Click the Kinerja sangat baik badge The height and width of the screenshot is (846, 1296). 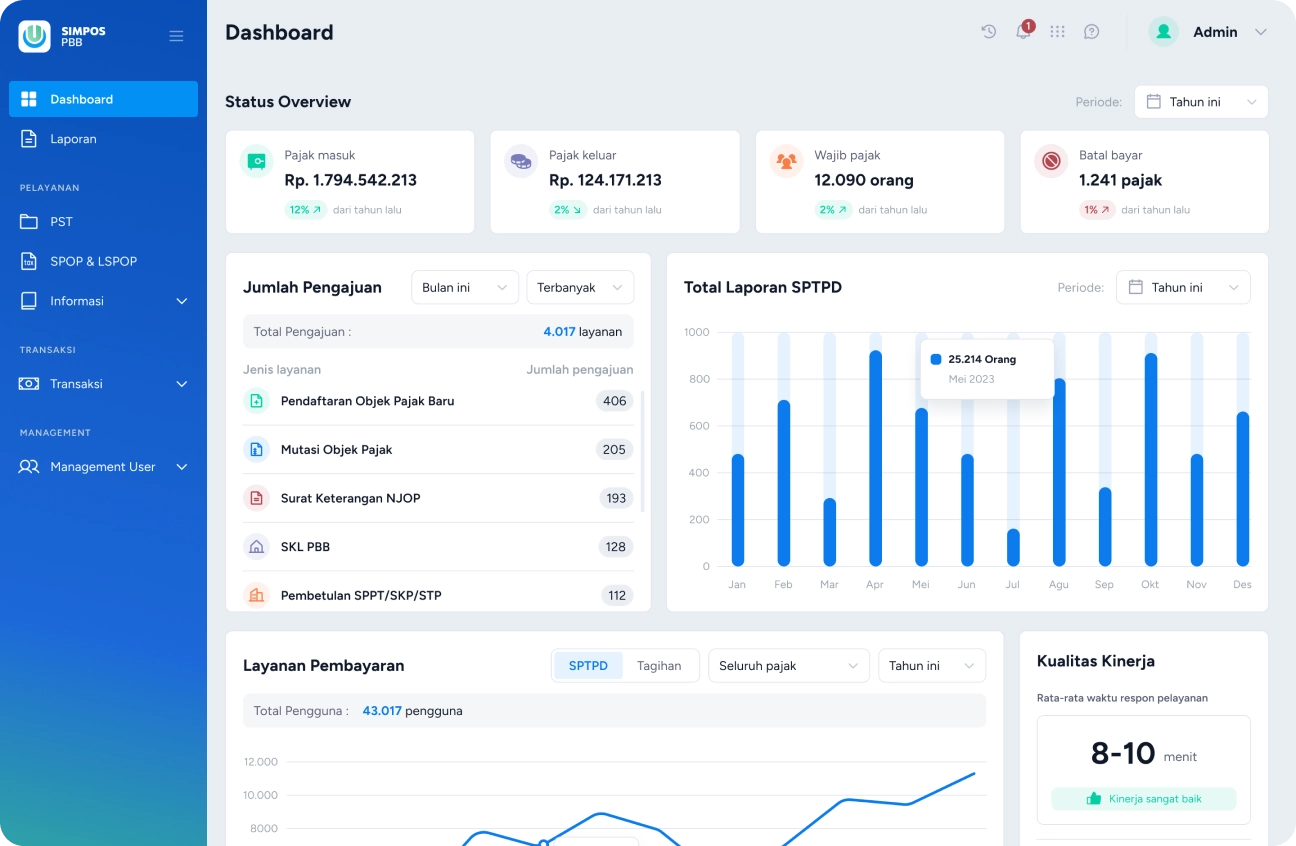click(x=1144, y=799)
